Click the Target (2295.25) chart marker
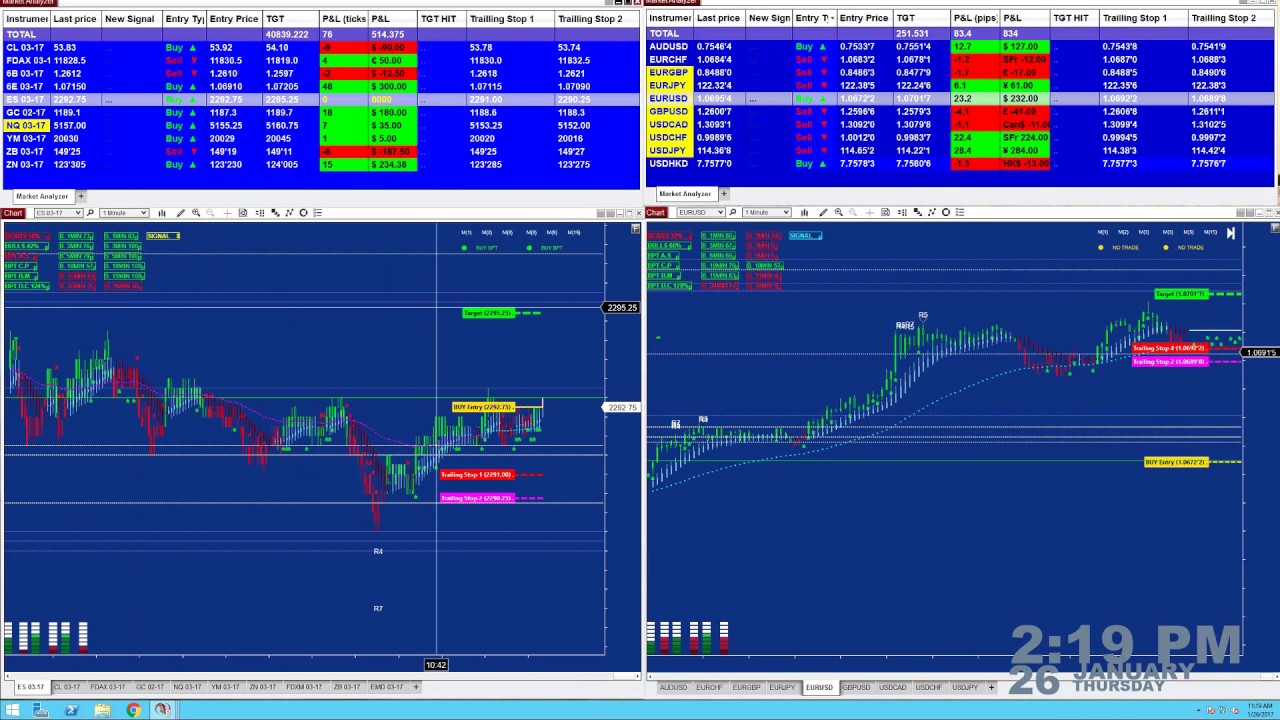 [x=489, y=313]
